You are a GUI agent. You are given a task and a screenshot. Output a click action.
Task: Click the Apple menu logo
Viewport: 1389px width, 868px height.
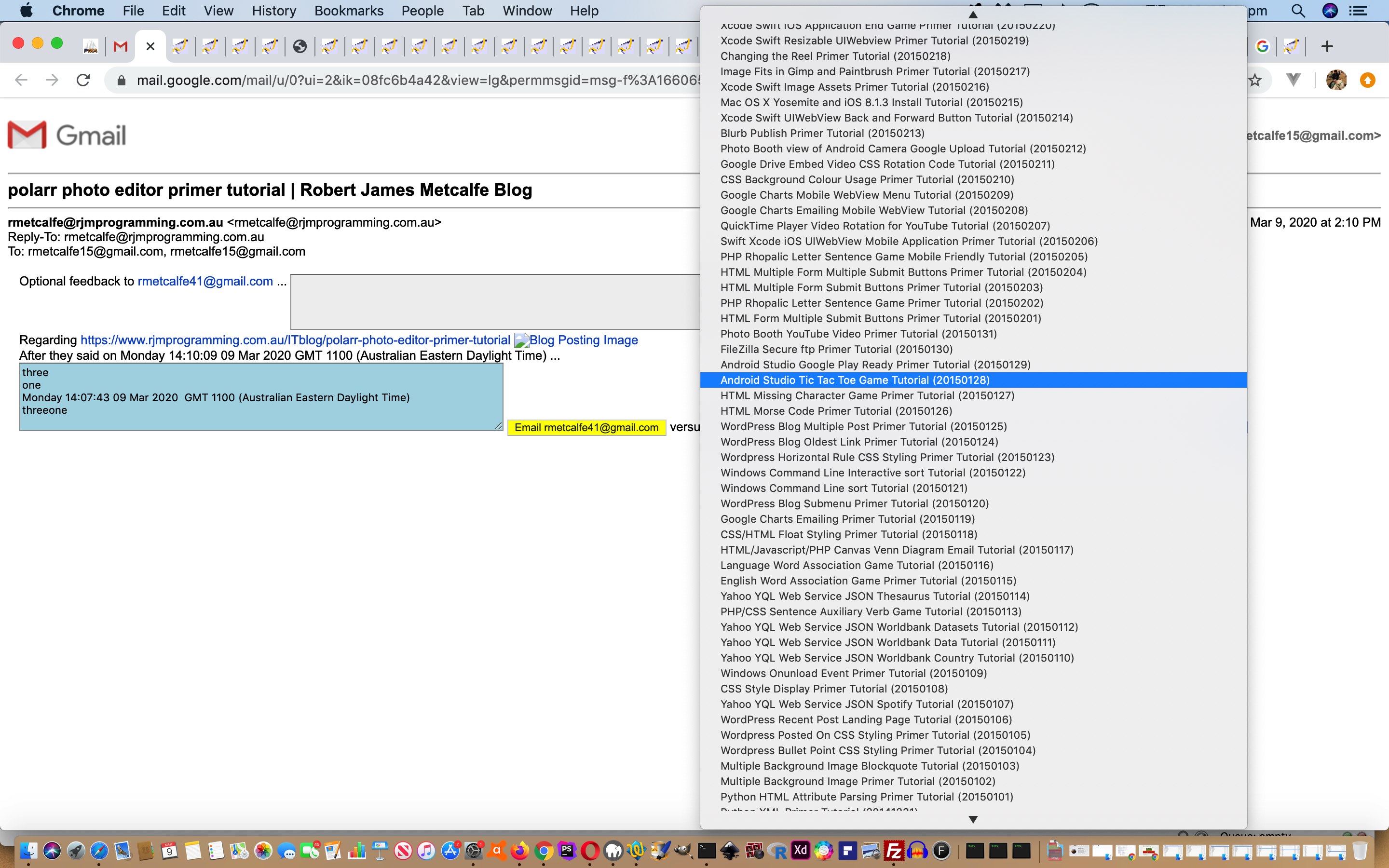27,10
